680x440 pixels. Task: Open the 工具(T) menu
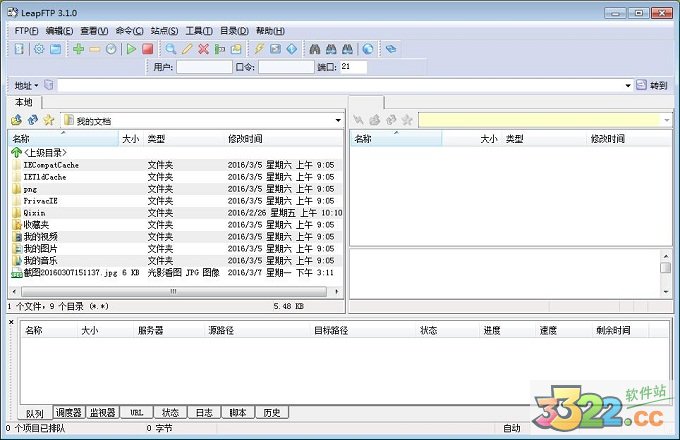[199, 31]
